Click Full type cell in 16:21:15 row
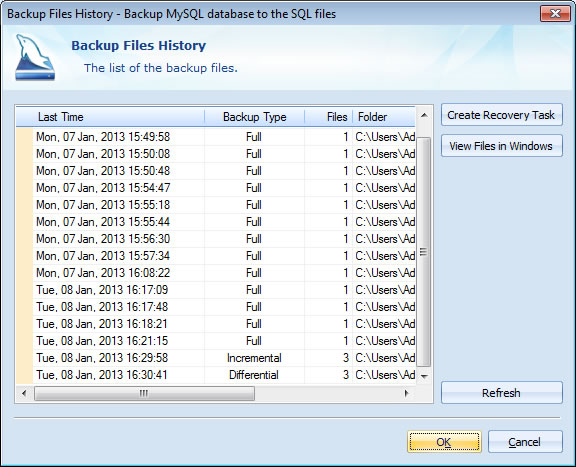Screen dimensions: 576x467 tap(254, 341)
